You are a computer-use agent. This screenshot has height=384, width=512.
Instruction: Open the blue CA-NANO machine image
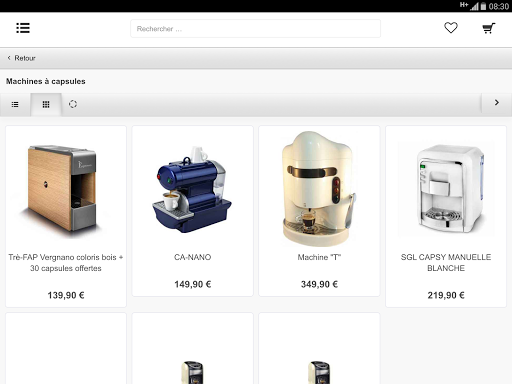click(192, 190)
